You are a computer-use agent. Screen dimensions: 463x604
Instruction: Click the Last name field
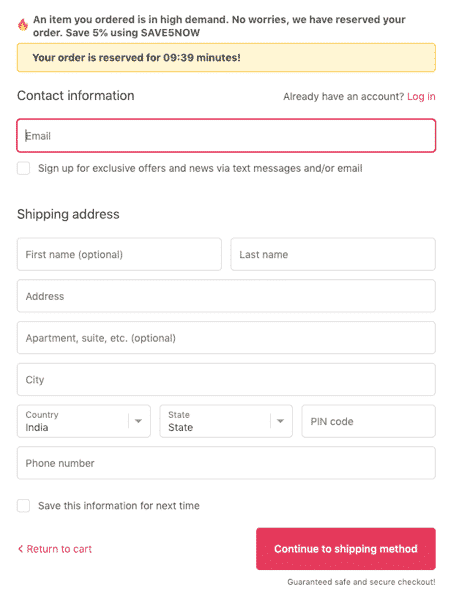click(333, 254)
